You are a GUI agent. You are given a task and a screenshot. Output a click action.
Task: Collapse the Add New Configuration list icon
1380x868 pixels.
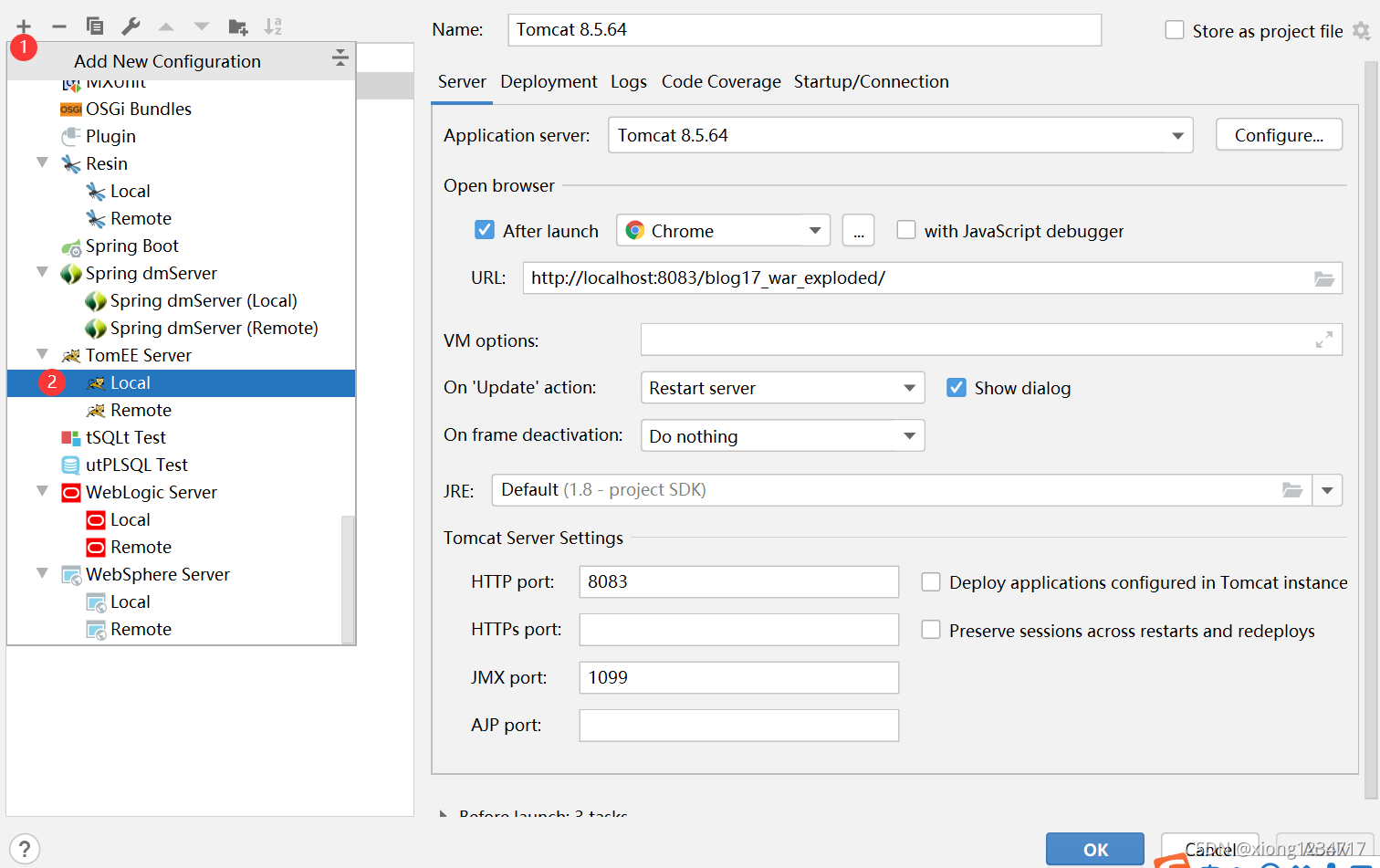(340, 58)
